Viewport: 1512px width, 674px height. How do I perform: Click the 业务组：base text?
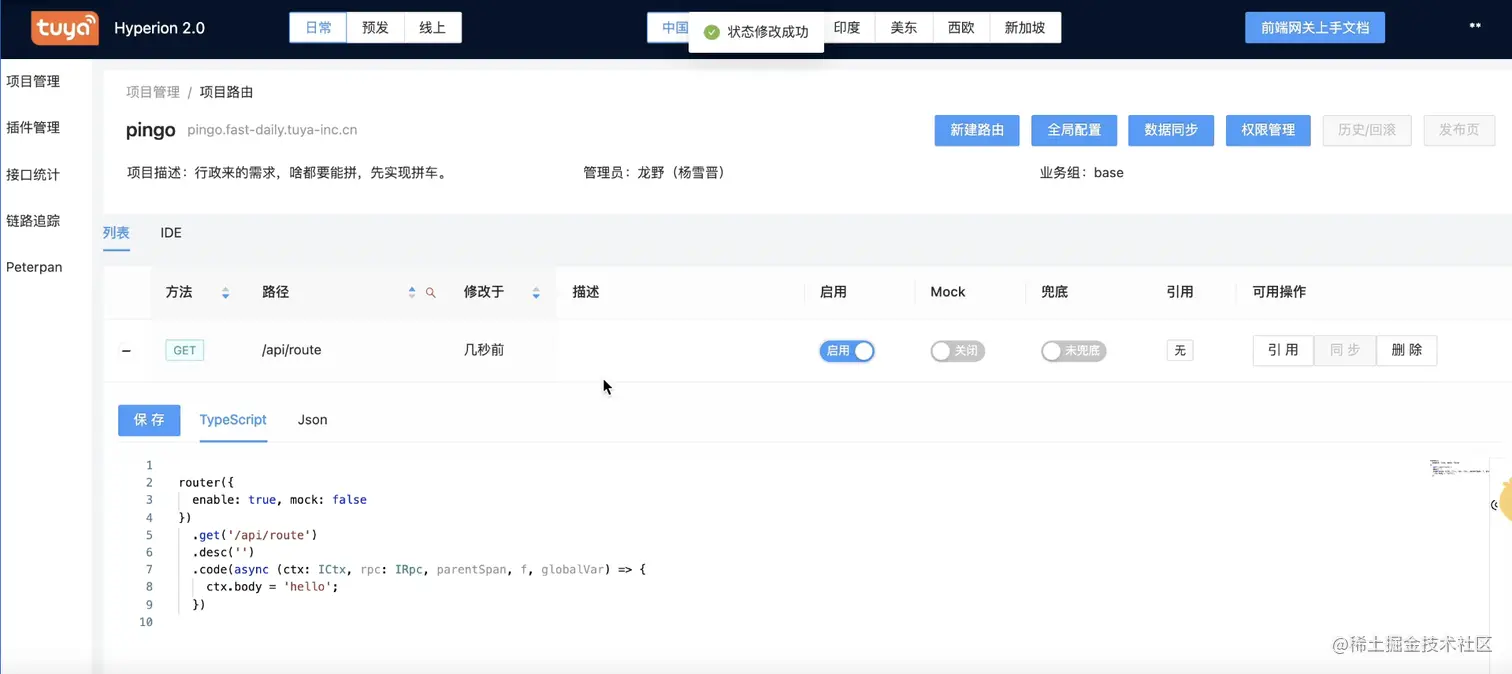[1082, 173]
